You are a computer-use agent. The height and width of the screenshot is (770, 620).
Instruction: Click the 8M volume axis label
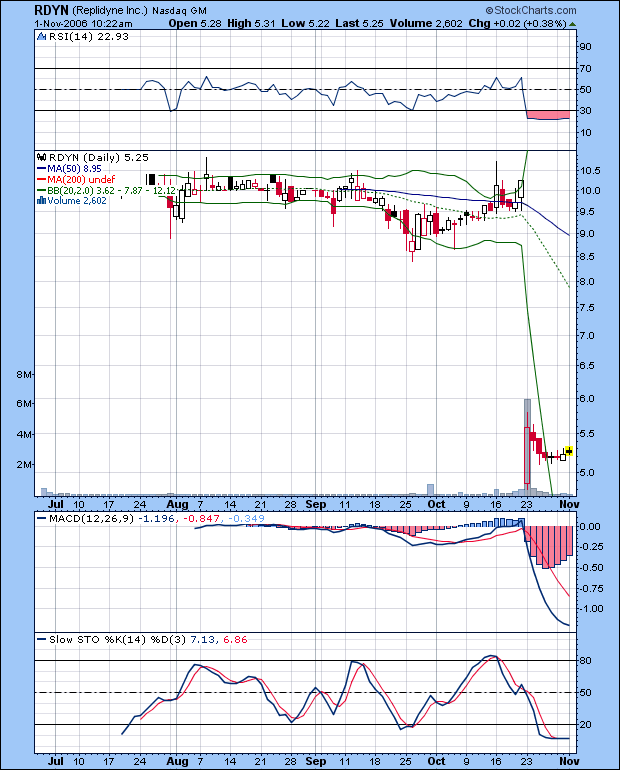(24, 374)
